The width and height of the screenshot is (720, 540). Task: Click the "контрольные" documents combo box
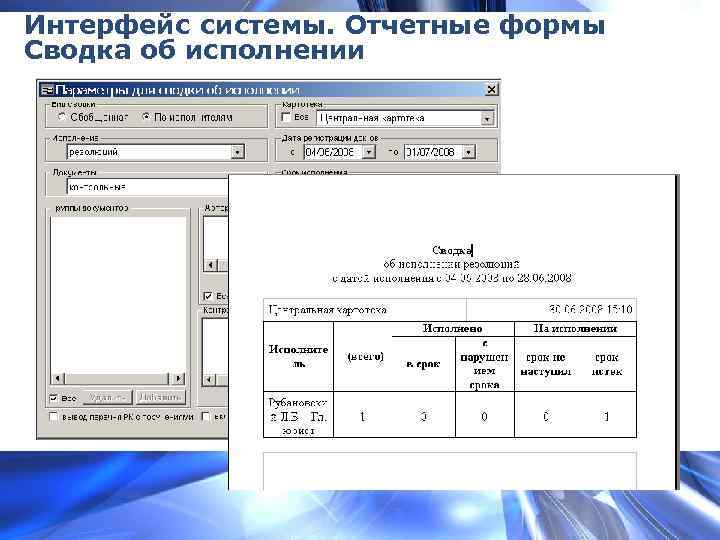coord(147,187)
